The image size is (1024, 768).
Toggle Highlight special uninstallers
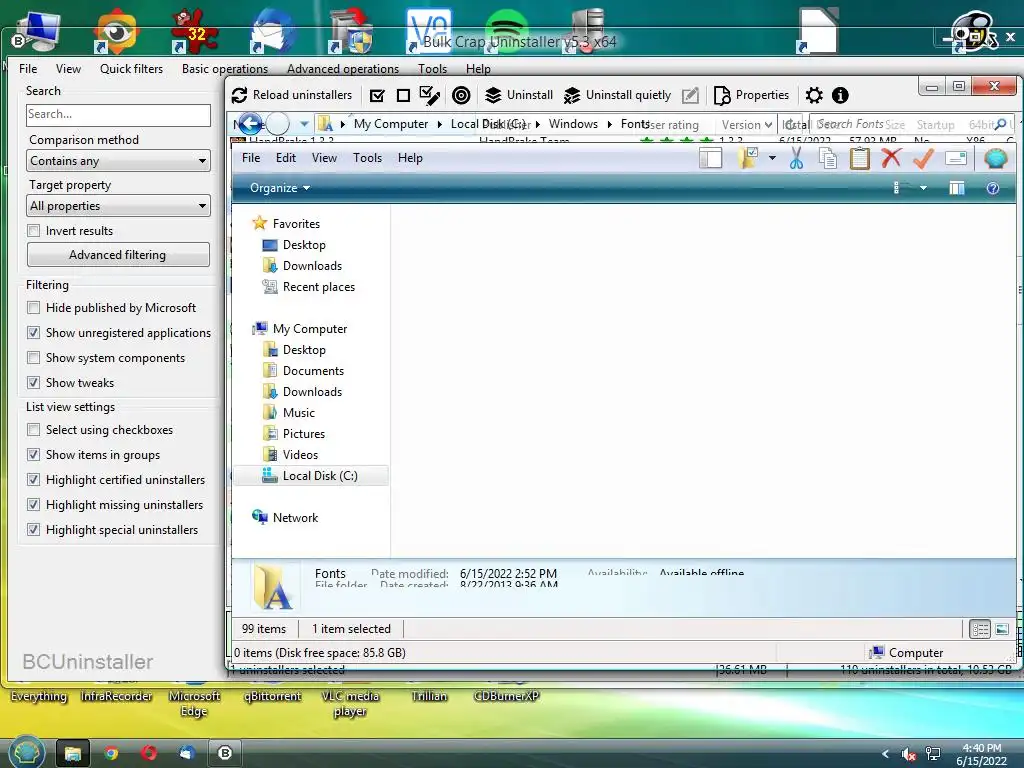(33, 529)
